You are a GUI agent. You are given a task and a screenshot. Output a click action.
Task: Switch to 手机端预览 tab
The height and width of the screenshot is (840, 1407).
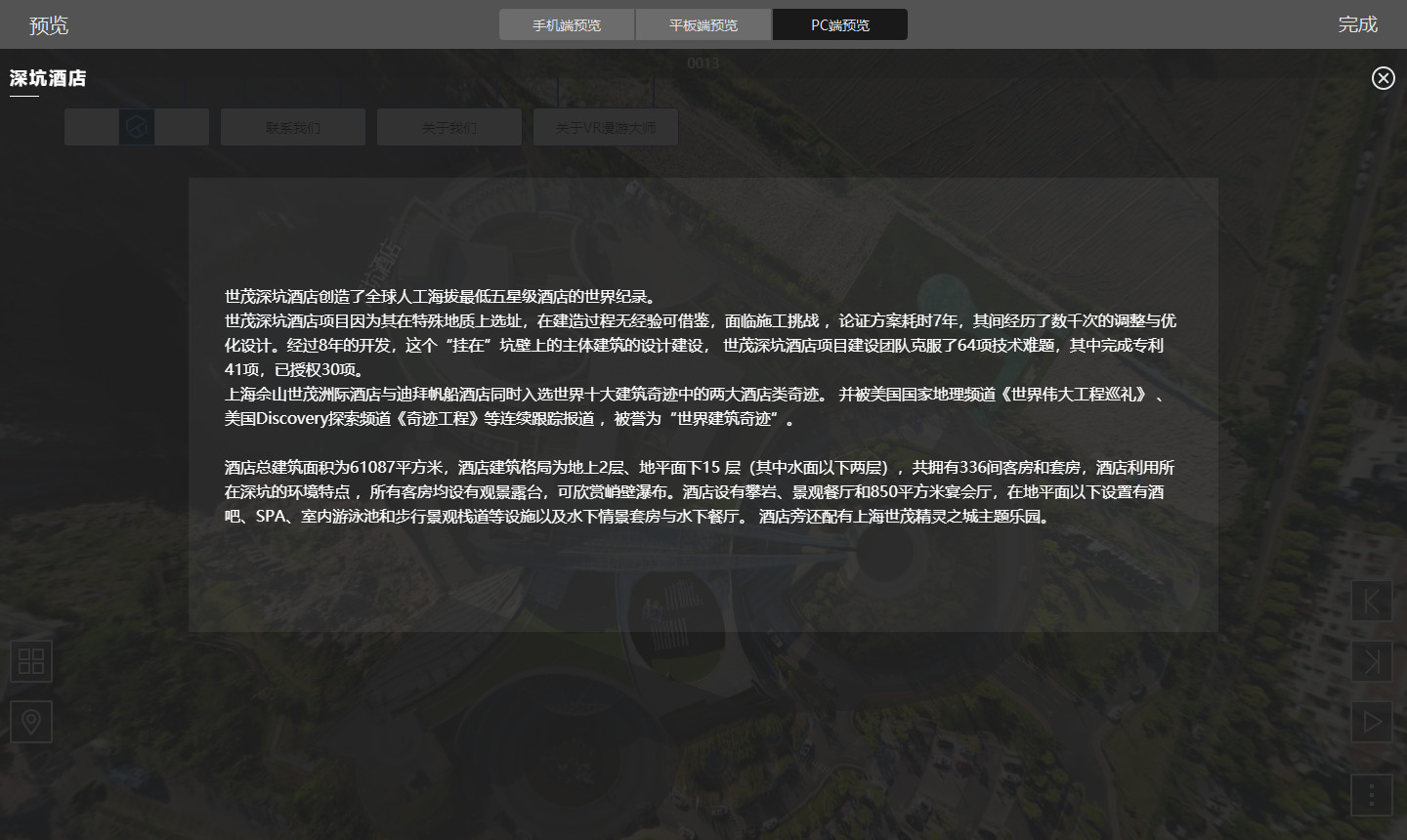point(567,25)
